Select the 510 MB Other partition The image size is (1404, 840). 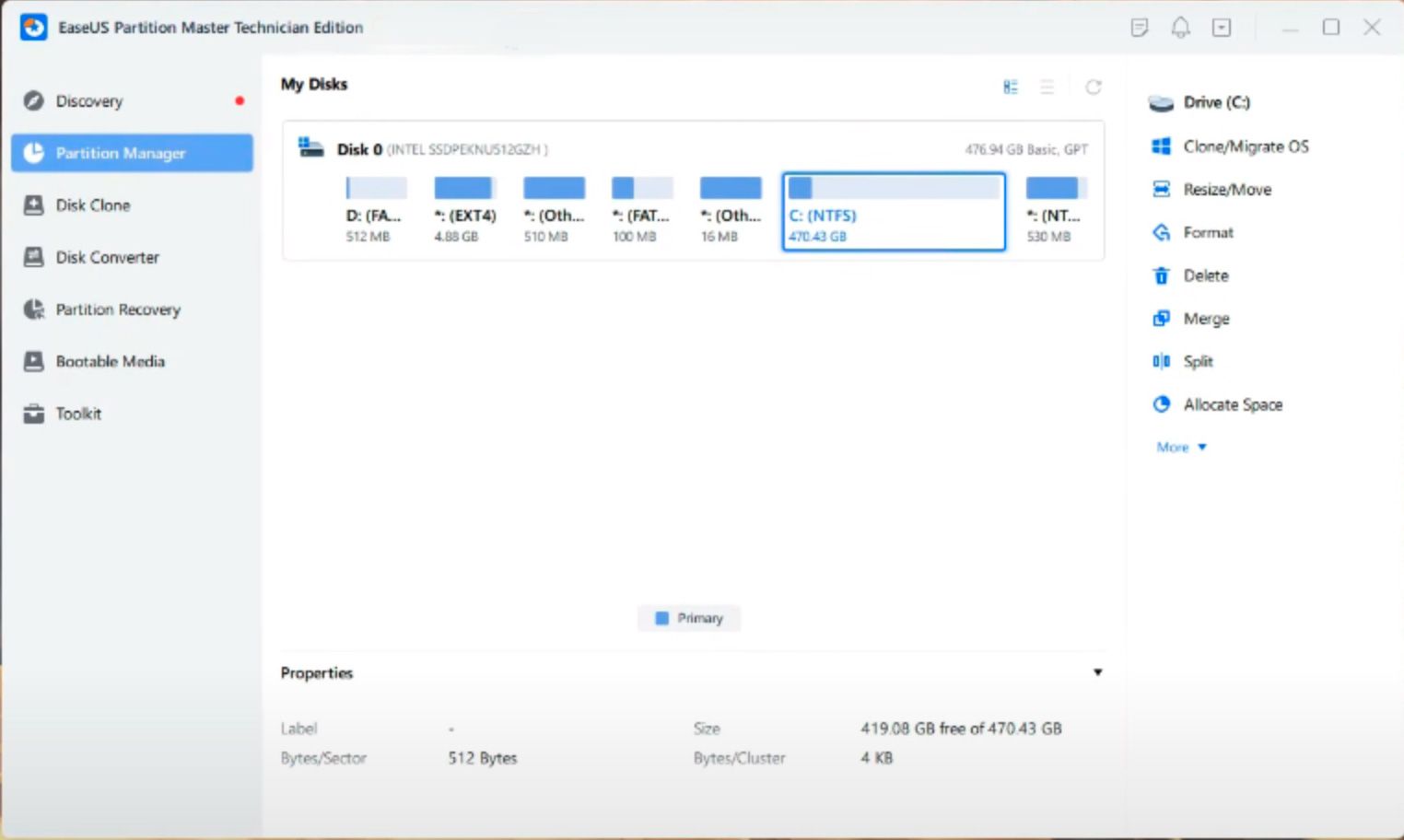point(554,211)
